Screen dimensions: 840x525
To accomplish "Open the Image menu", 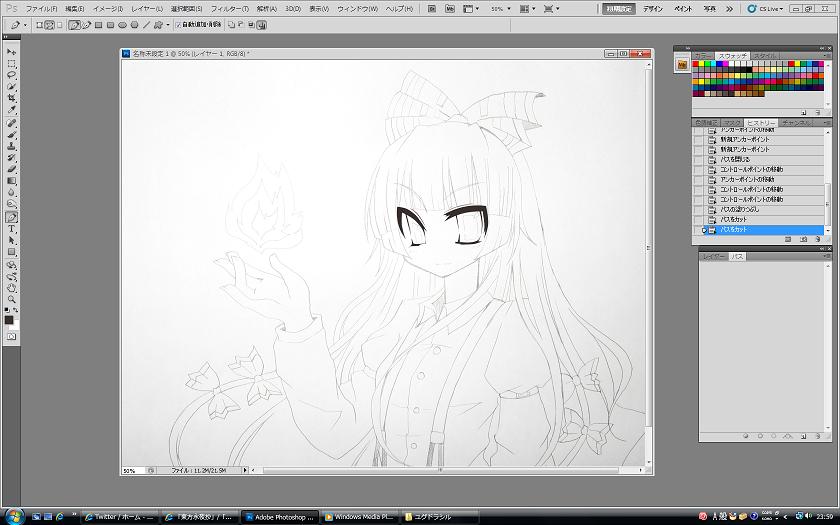I will click(108, 9).
